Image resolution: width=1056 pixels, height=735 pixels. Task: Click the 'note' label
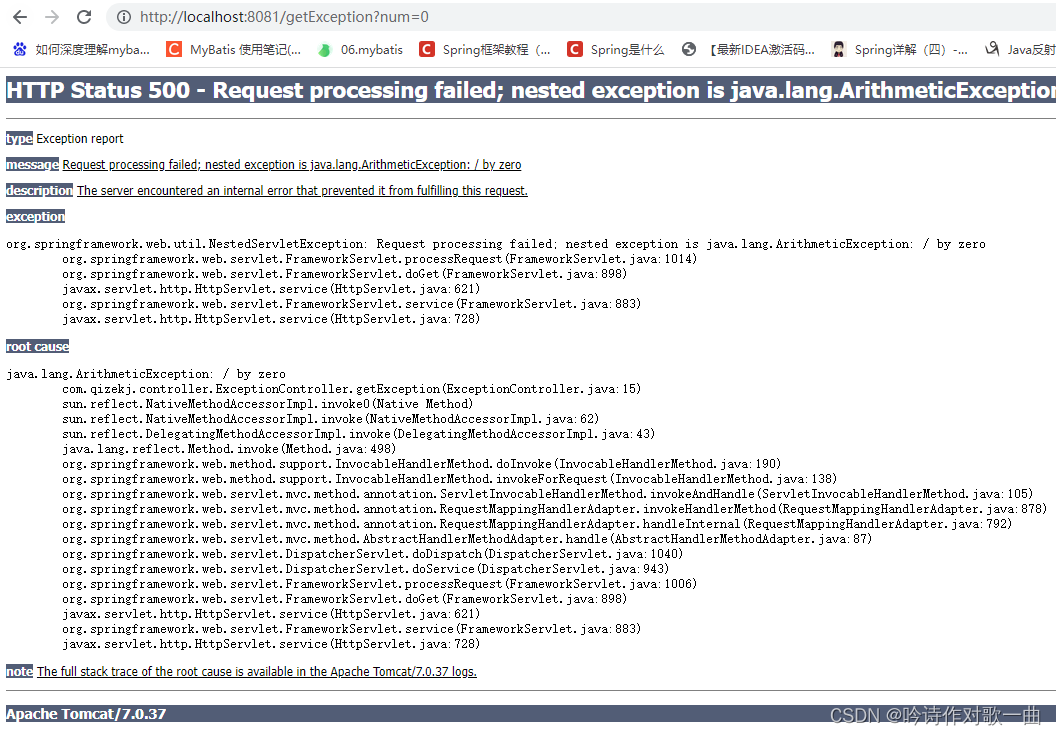tap(20, 671)
